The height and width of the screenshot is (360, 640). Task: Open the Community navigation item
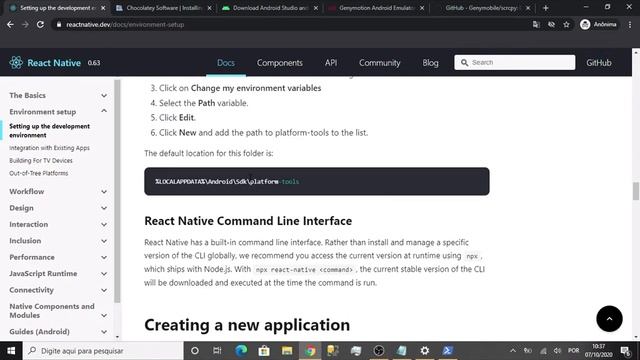click(x=380, y=62)
